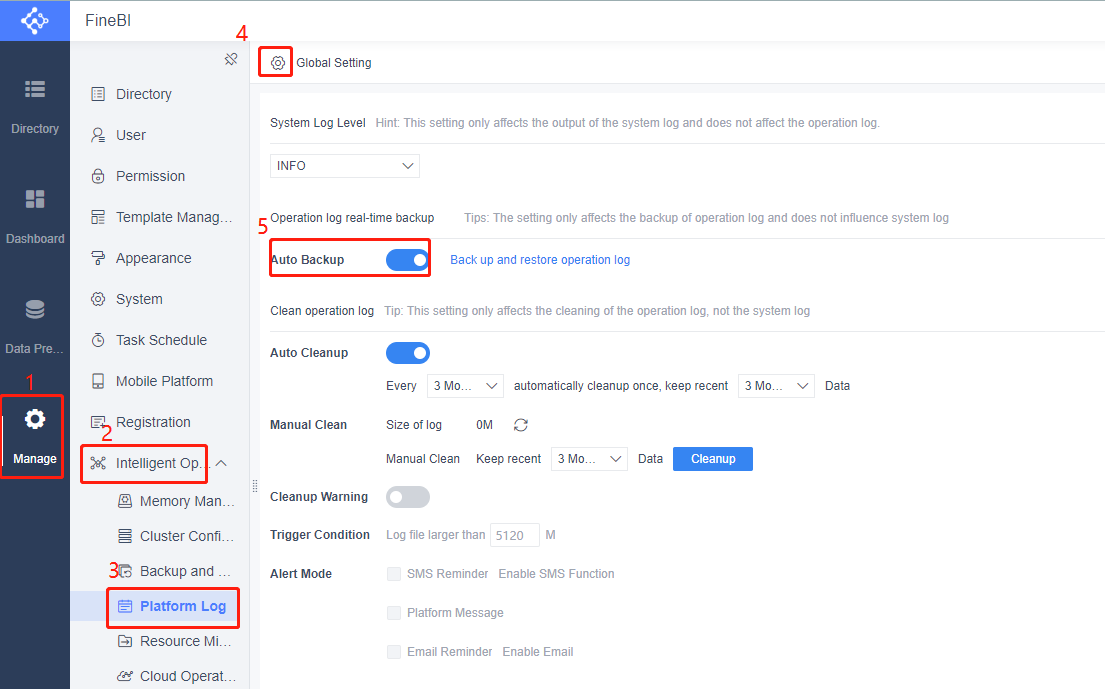Open the Data Preparation database icon
The width and height of the screenshot is (1105, 689).
tap(35, 309)
